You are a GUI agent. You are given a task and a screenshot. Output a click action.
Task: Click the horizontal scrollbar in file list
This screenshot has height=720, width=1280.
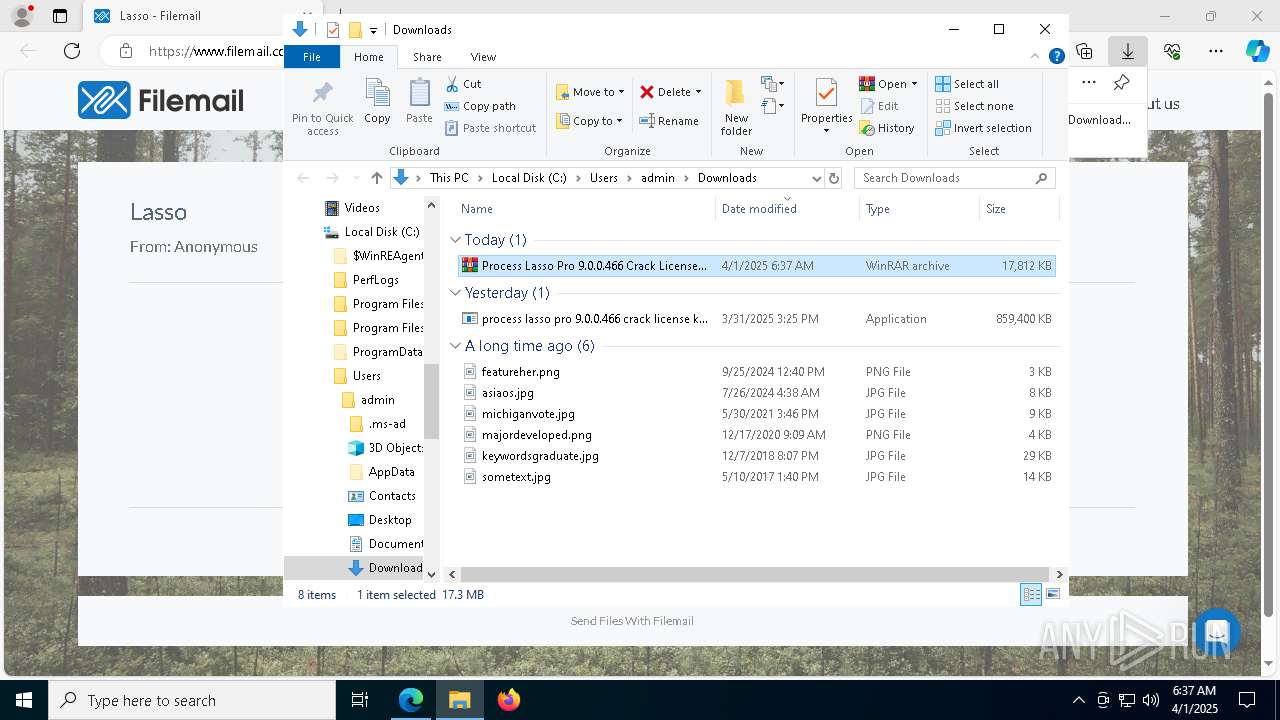[756, 575]
